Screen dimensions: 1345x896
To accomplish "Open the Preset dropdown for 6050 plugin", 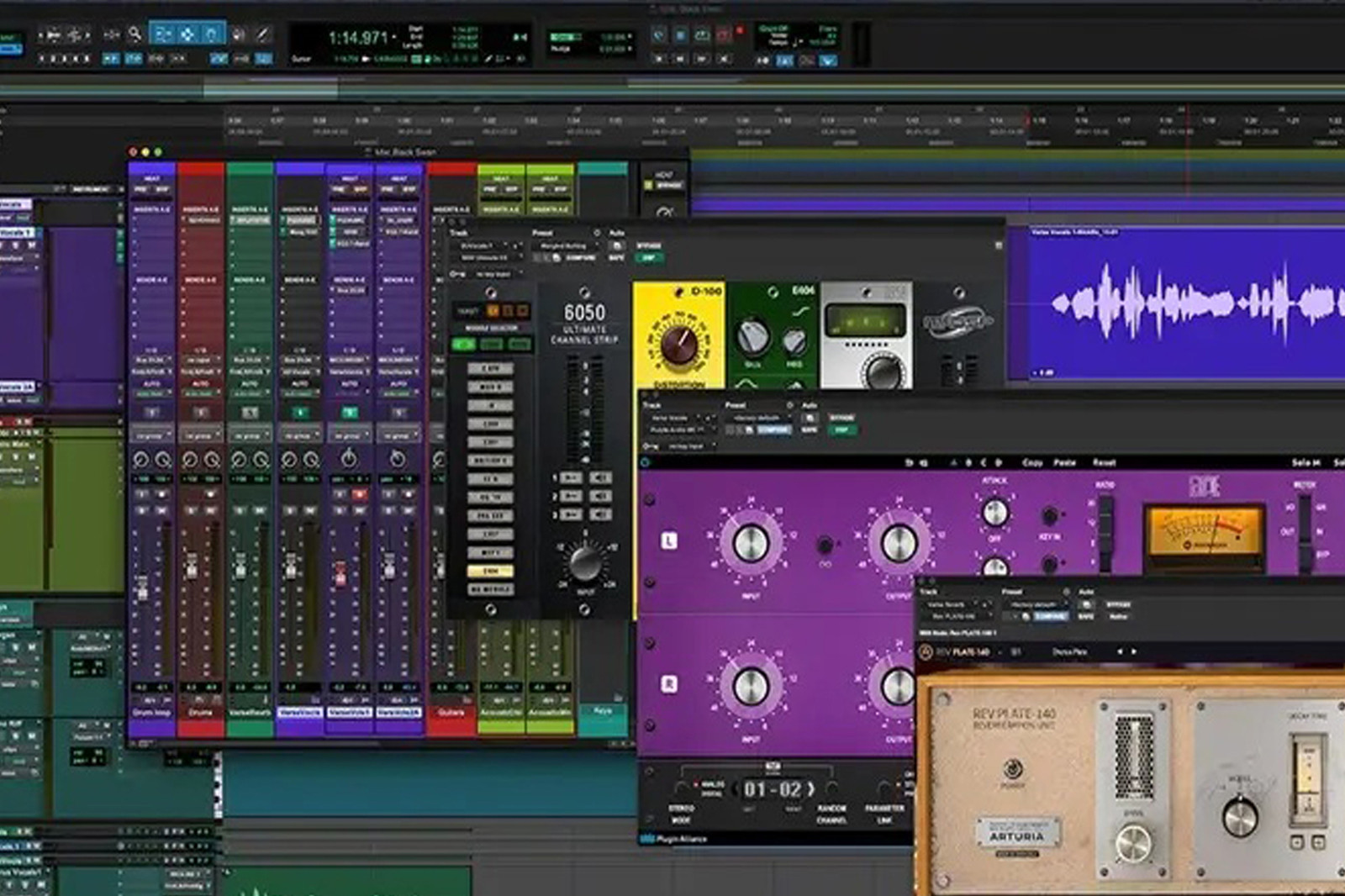I will 562,246.
